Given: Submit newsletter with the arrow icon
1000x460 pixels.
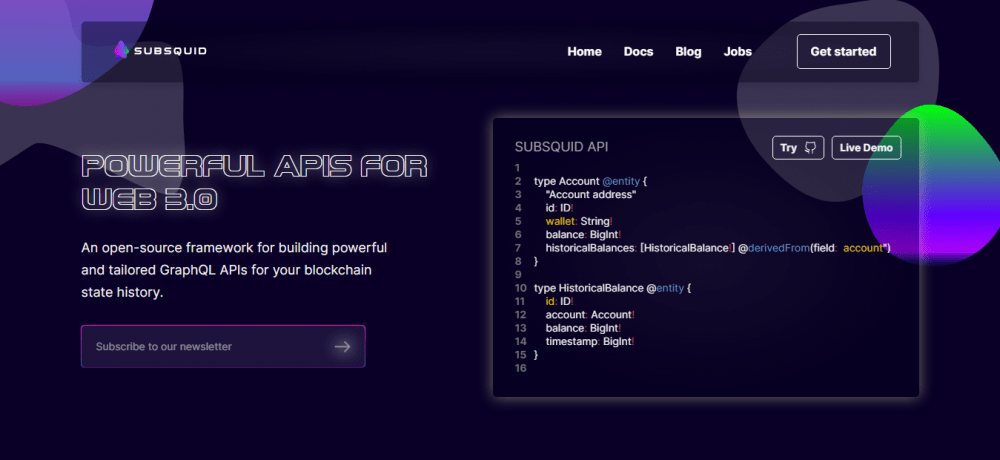Looking at the screenshot, I should point(342,346).
